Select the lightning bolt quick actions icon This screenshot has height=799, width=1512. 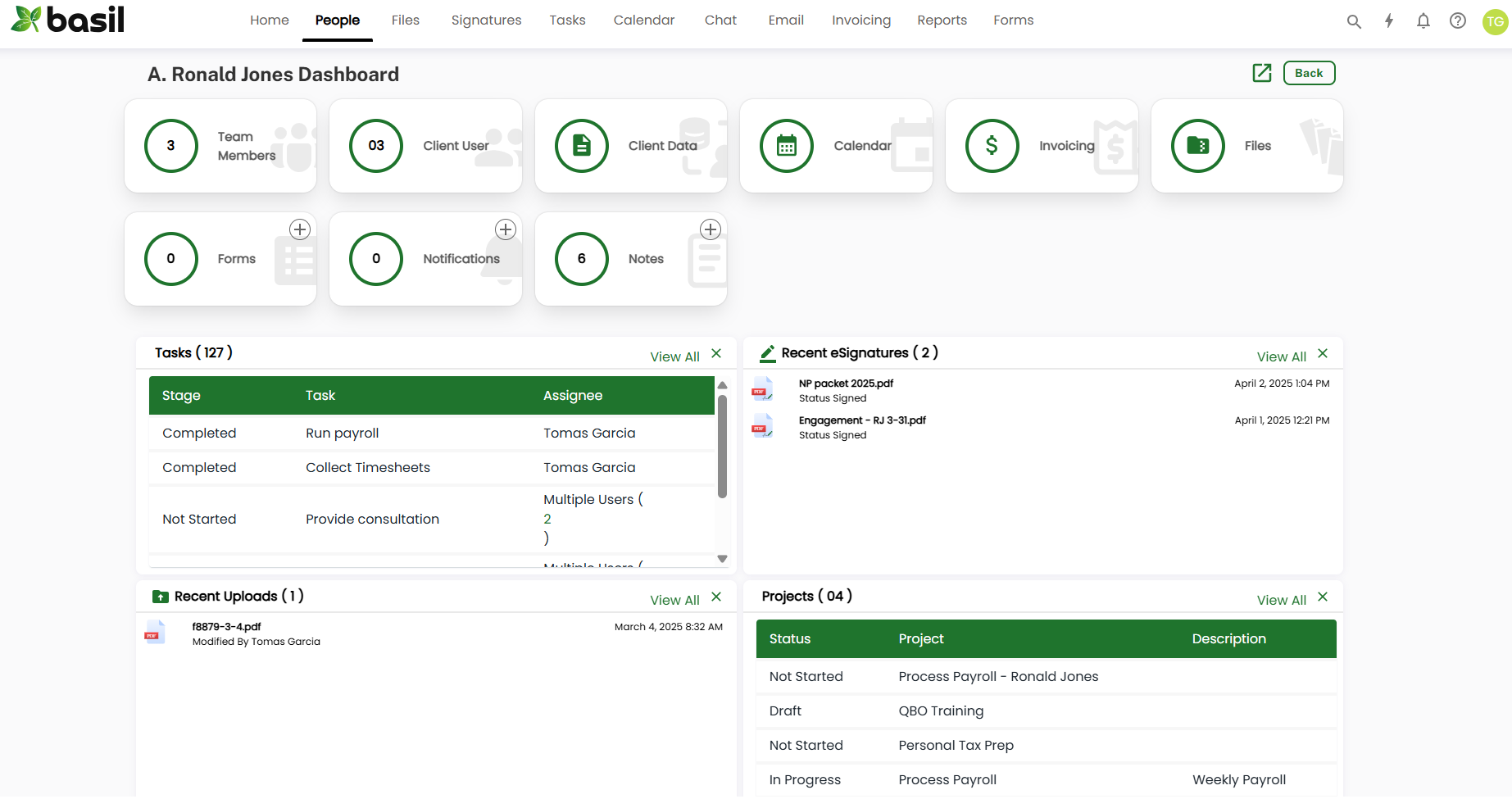(1389, 21)
